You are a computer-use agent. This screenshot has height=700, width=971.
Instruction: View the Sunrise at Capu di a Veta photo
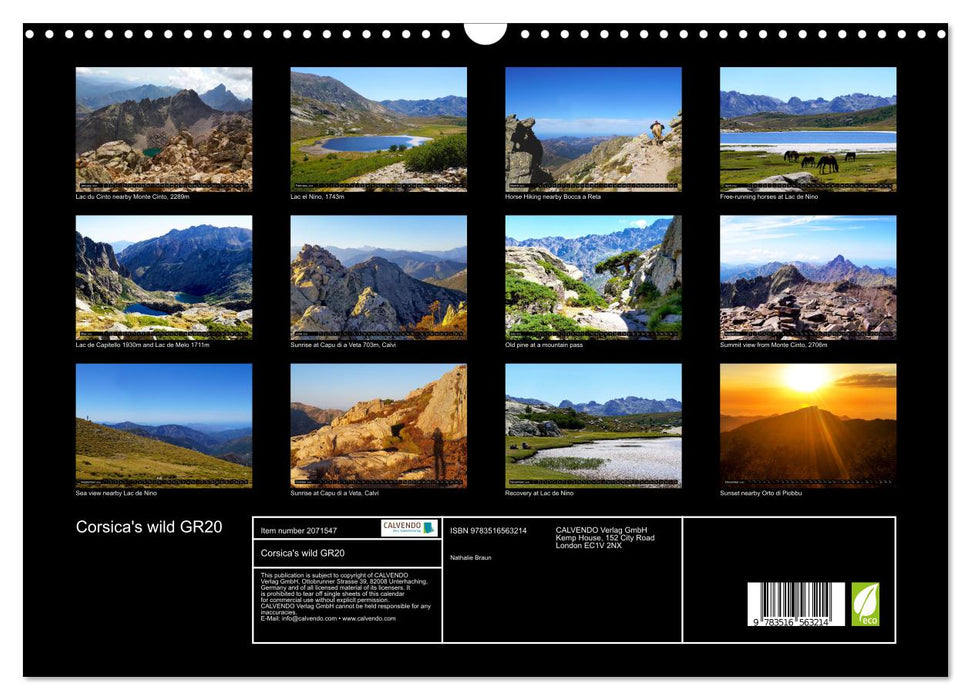point(375,278)
